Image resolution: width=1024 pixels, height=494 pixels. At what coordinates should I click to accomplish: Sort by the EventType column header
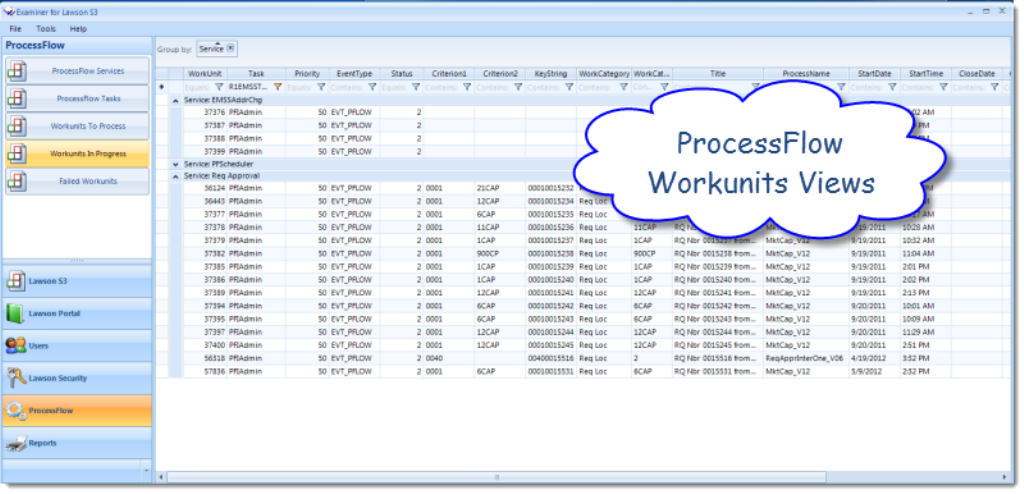(x=353, y=74)
